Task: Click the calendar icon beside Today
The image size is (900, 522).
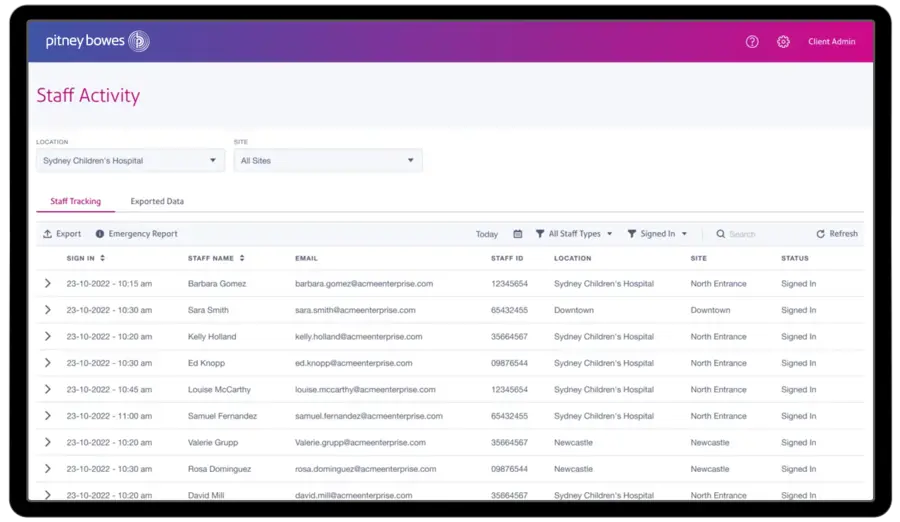Action: coord(517,234)
